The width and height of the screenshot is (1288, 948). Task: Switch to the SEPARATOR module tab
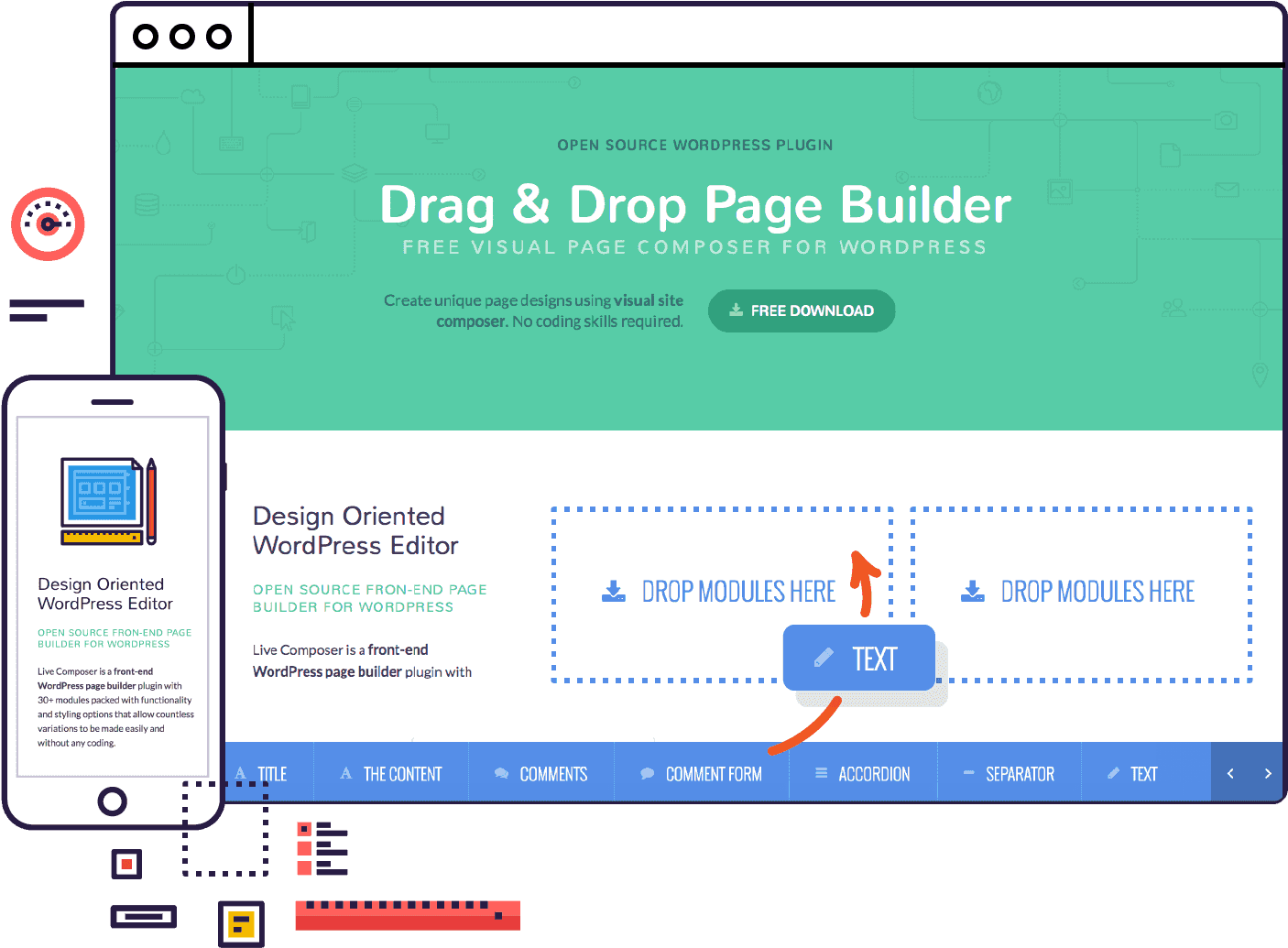pos(1010,773)
